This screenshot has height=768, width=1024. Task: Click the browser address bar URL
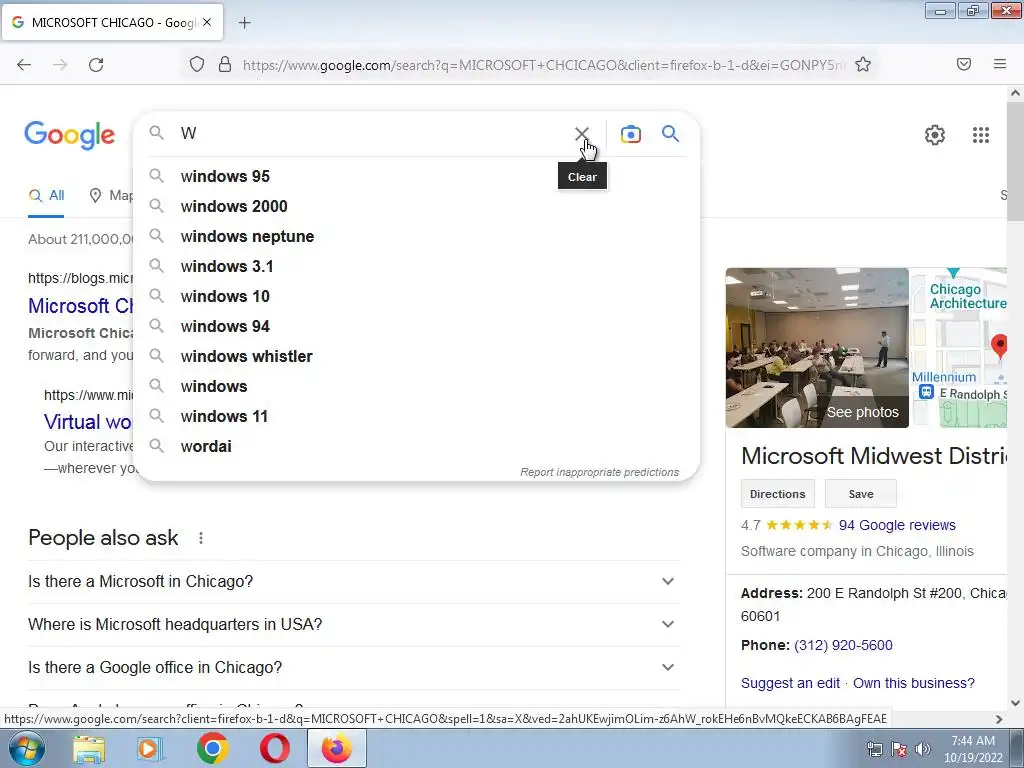click(x=543, y=65)
